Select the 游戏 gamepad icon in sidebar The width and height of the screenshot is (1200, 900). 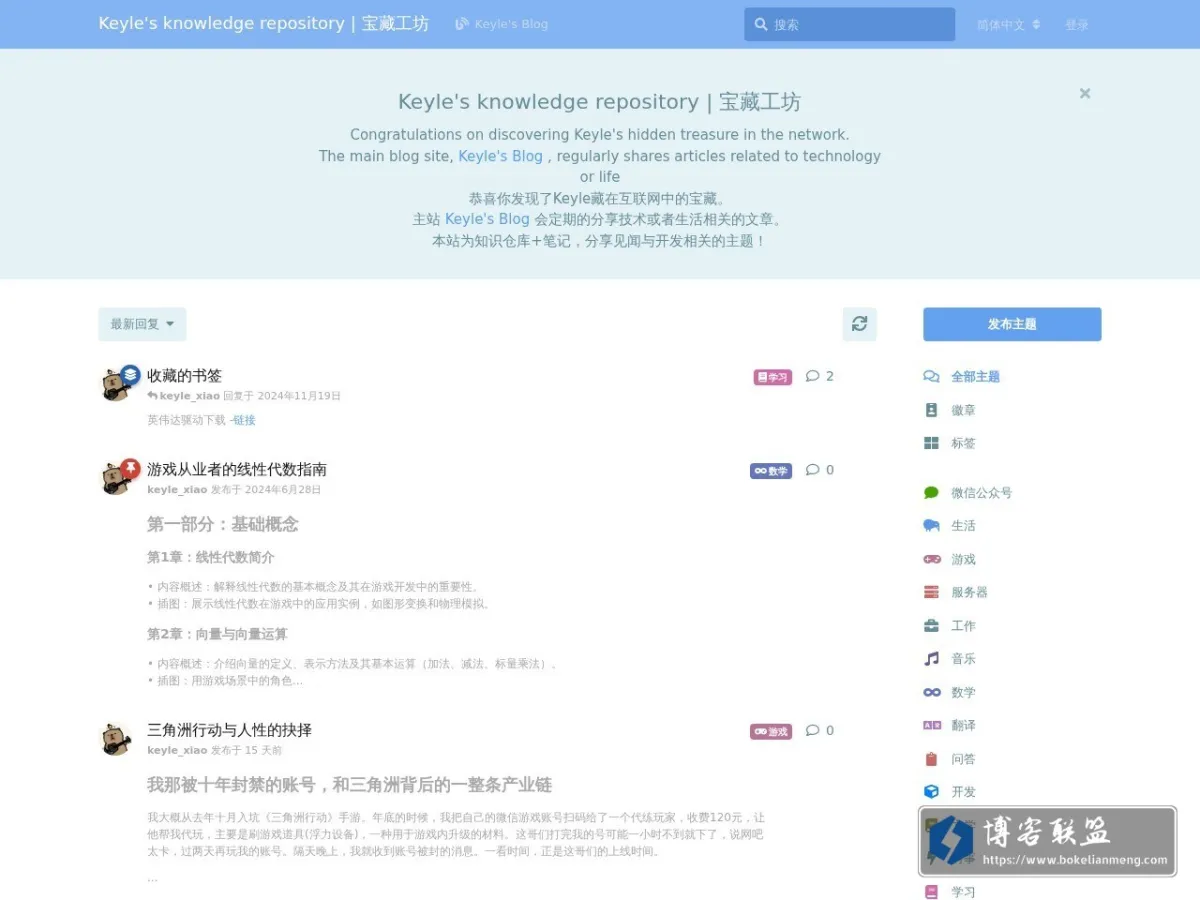point(931,559)
